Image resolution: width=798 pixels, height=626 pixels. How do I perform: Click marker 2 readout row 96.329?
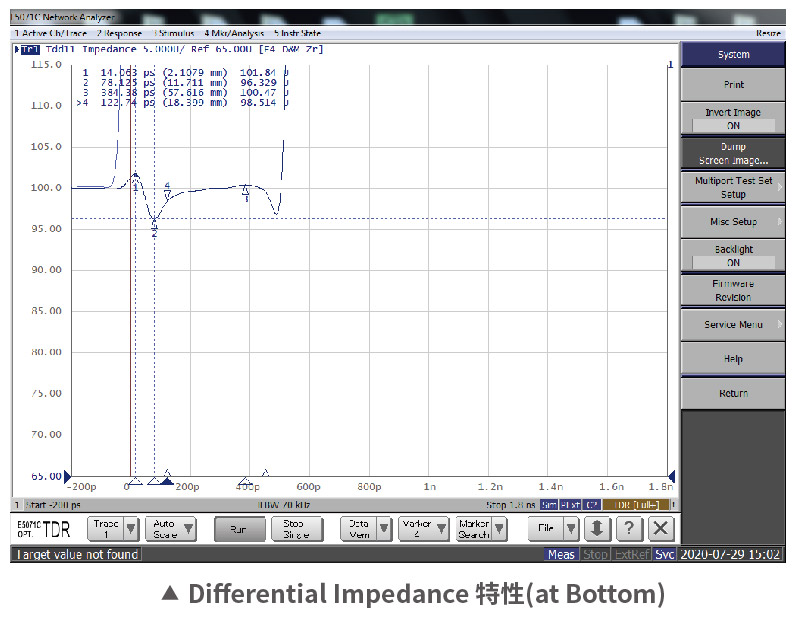coord(186,82)
